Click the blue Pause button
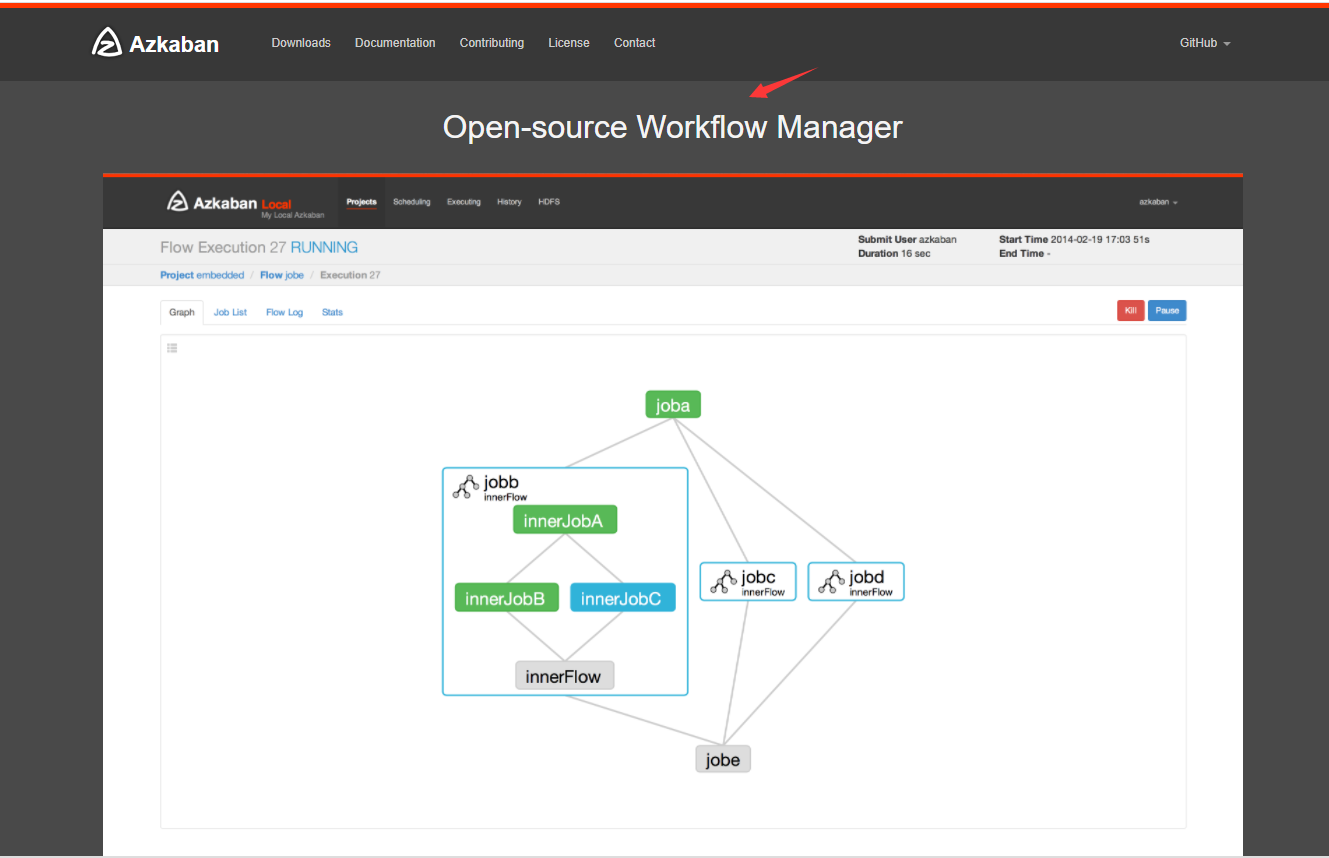The width and height of the screenshot is (1329, 858). (1167, 311)
